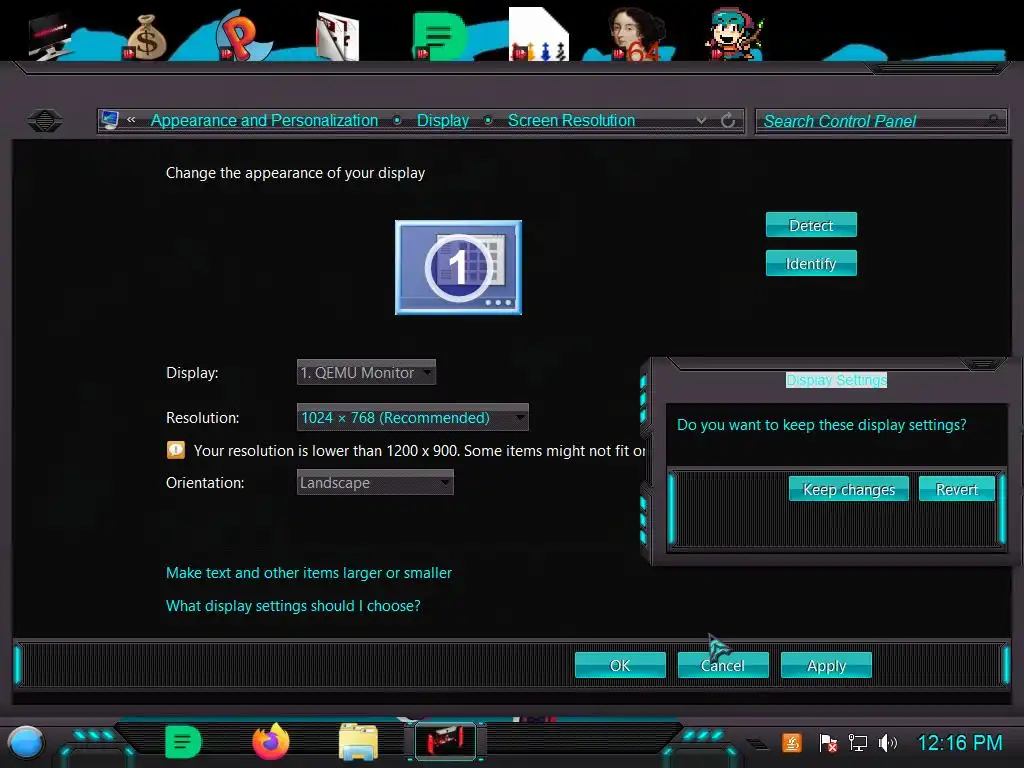This screenshot has width=1024, height=768.
Task: Open the green chat bubble desktop shortcut
Action: pyautogui.click(x=440, y=37)
